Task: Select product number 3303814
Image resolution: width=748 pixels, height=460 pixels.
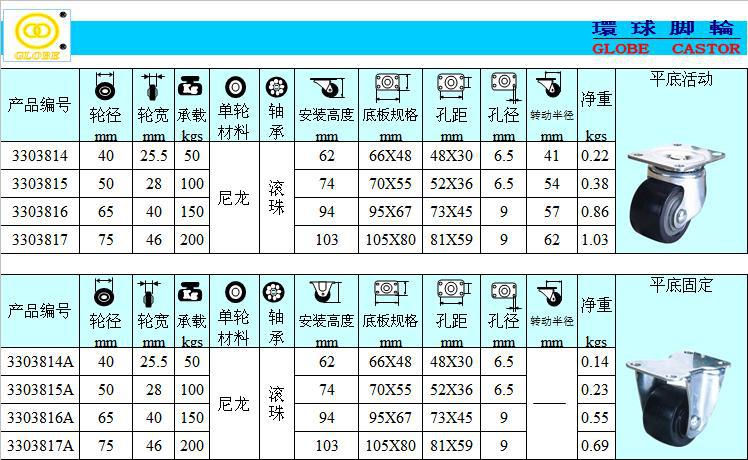Action: [x=39, y=155]
